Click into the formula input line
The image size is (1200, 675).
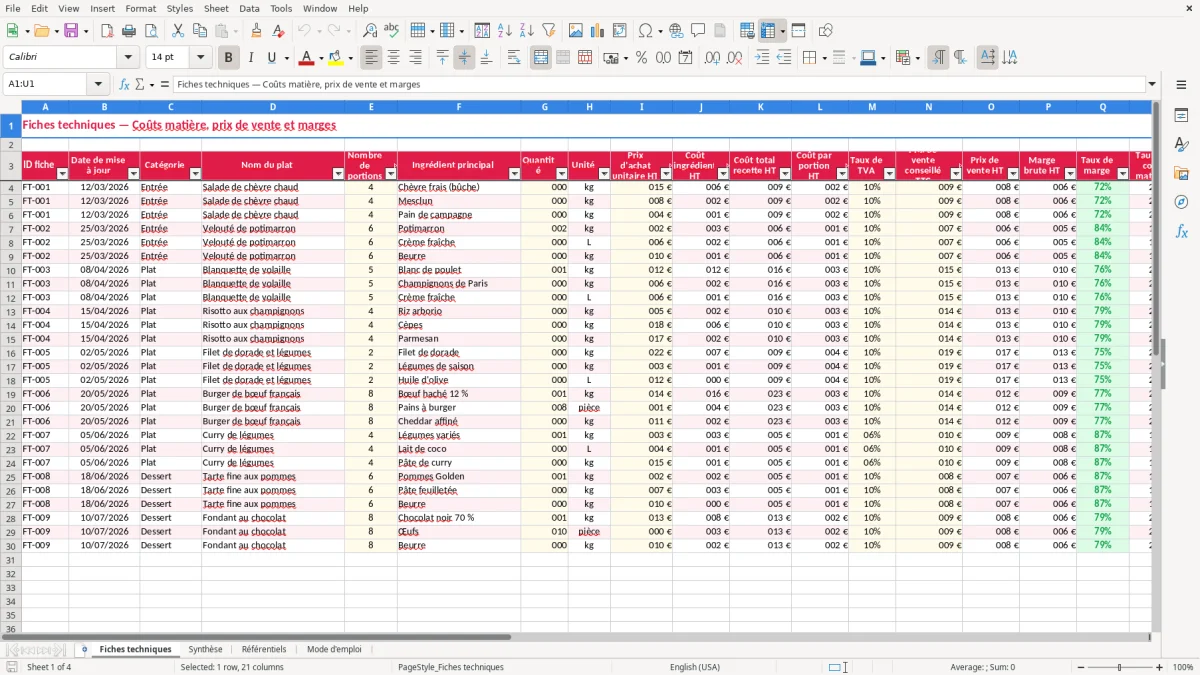click(658, 84)
